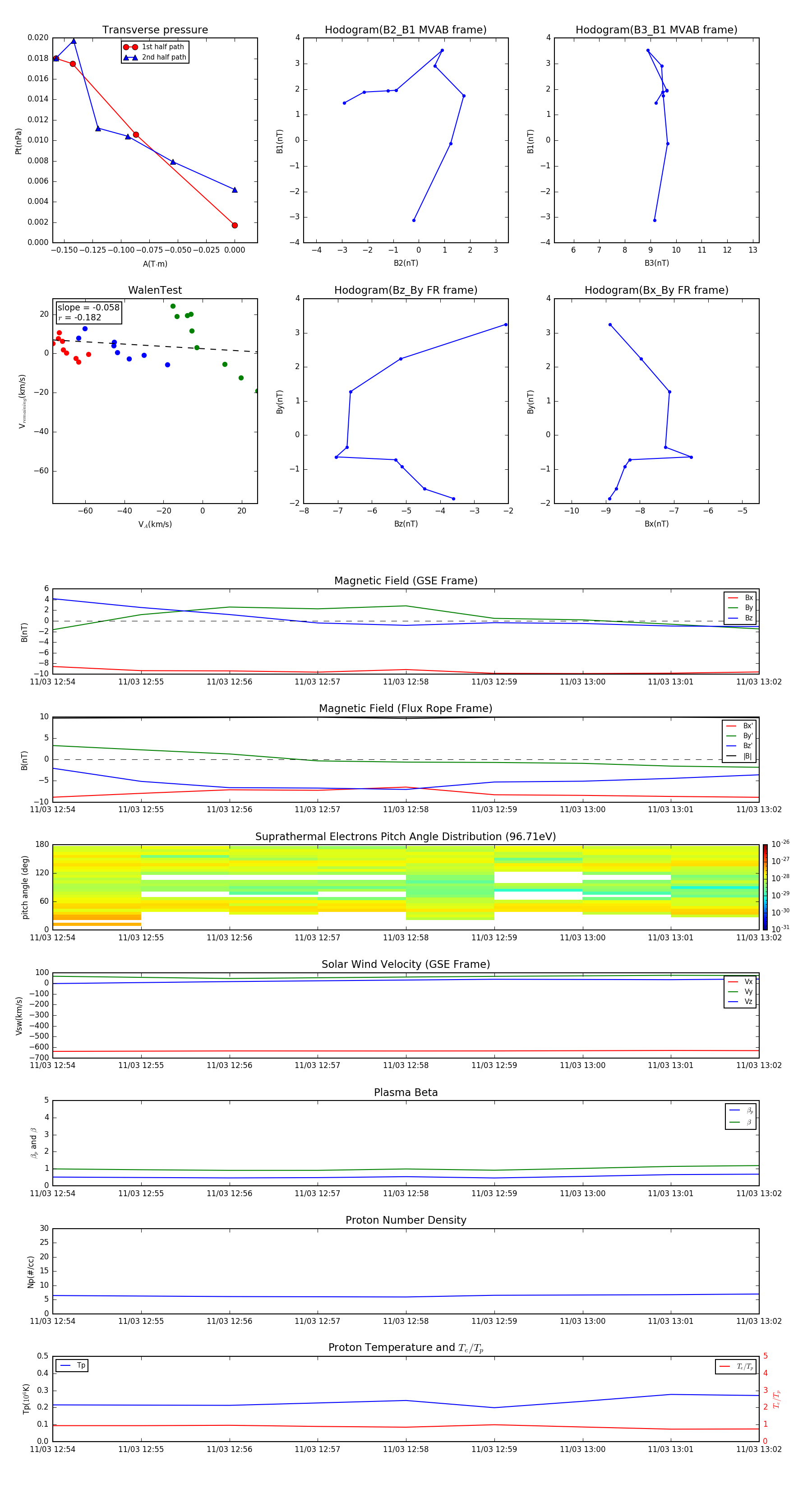Click the 'Plasma Beta' plot title
The width and height of the screenshot is (812, 1489).
click(406, 1093)
